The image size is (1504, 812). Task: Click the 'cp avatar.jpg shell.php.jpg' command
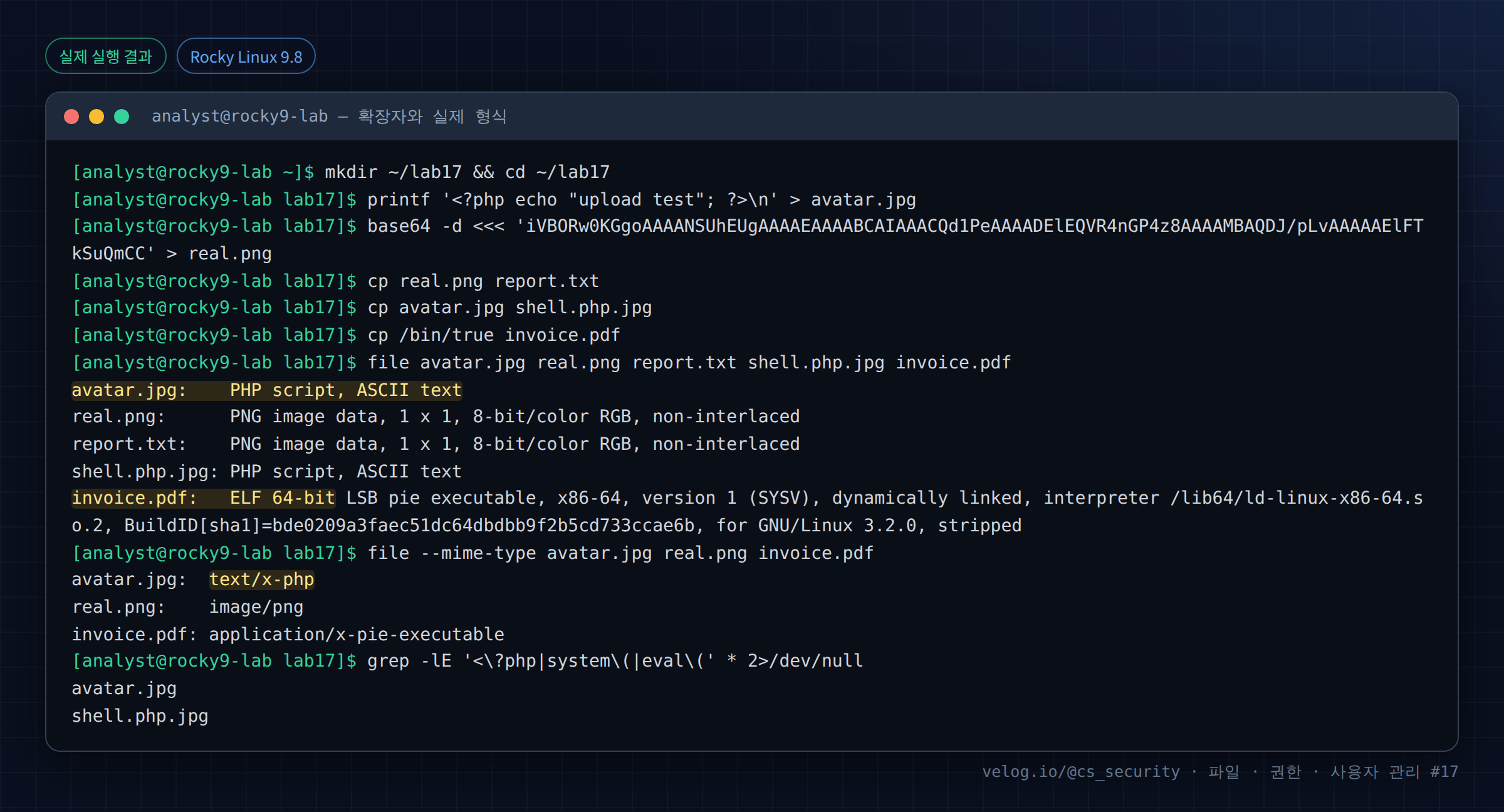click(509, 308)
